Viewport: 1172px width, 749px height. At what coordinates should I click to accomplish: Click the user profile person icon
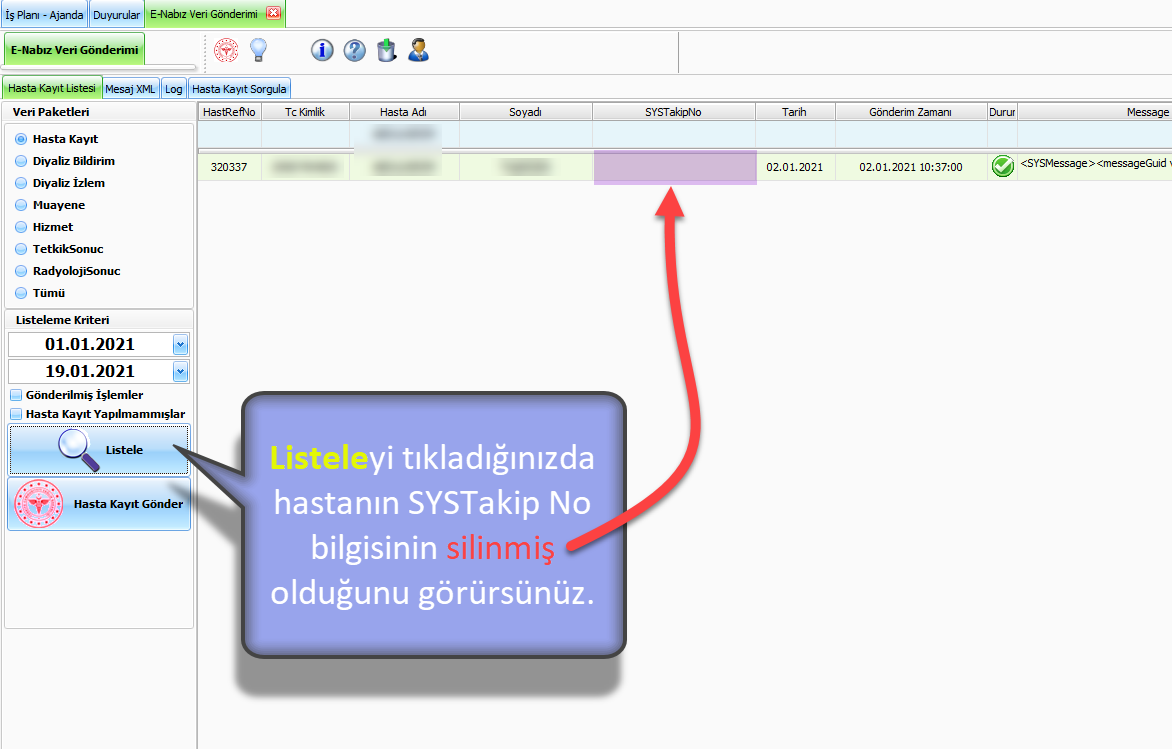click(419, 50)
